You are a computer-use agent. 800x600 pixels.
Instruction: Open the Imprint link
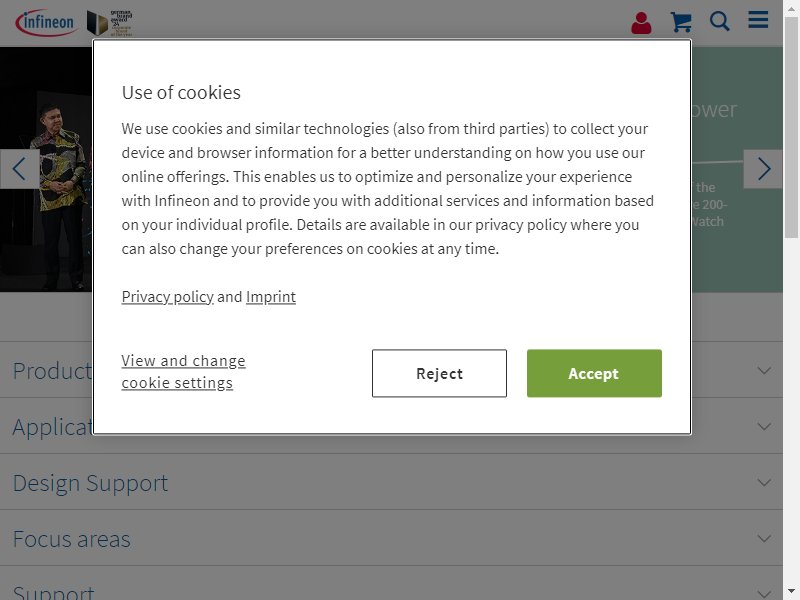[x=270, y=297]
